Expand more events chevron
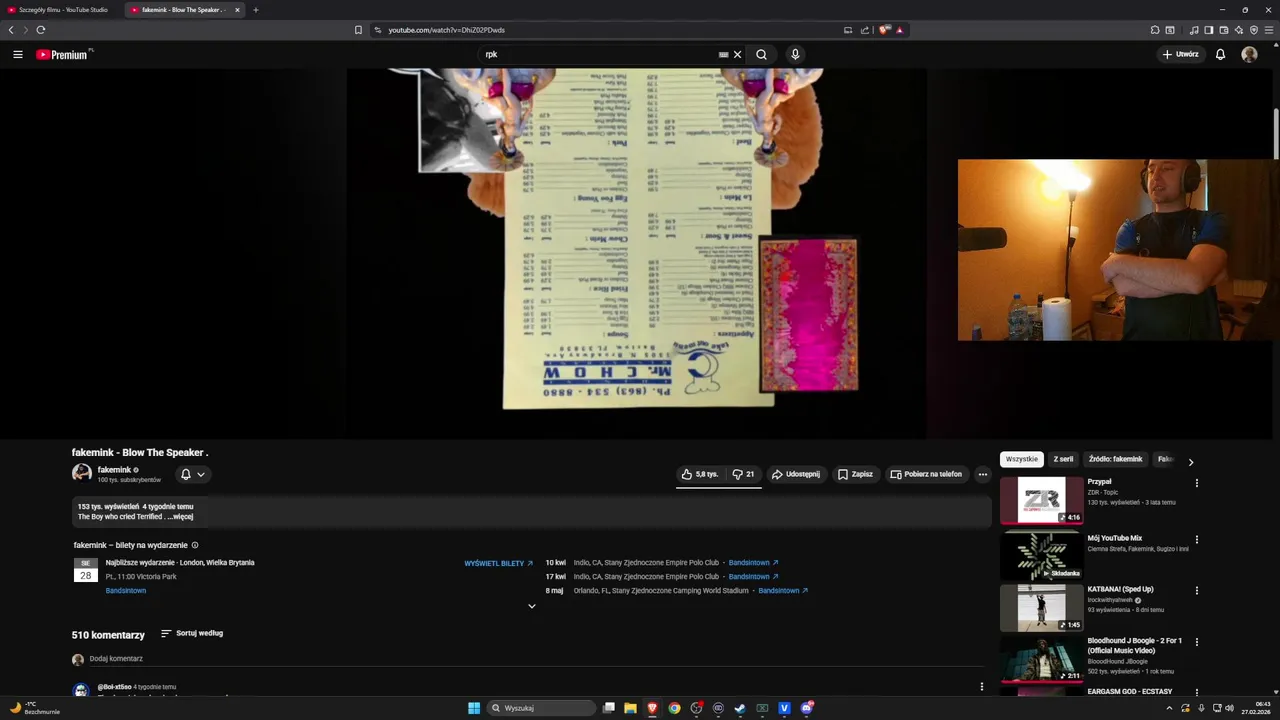This screenshot has width=1280, height=720. pyautogui.click(x=531, y=606)
